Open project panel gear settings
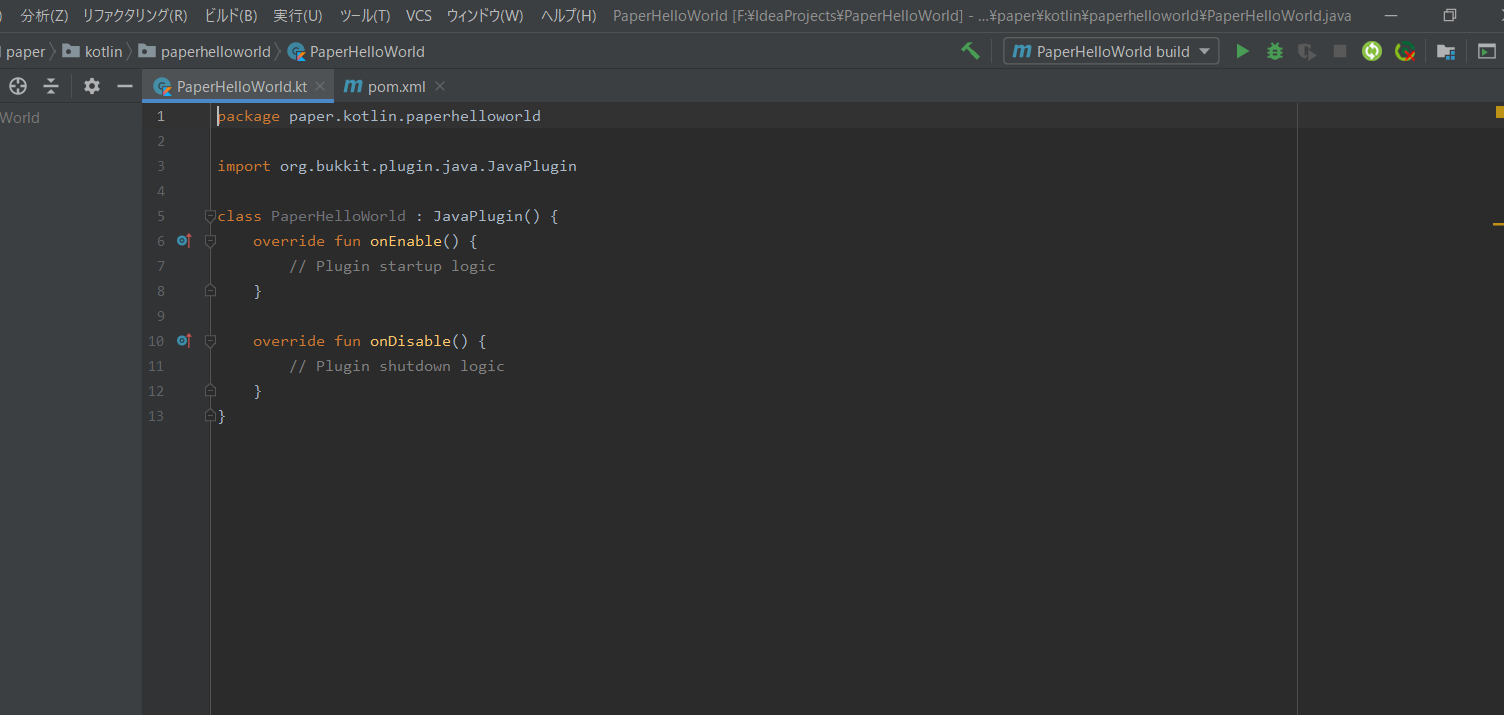 click(92, 86)
